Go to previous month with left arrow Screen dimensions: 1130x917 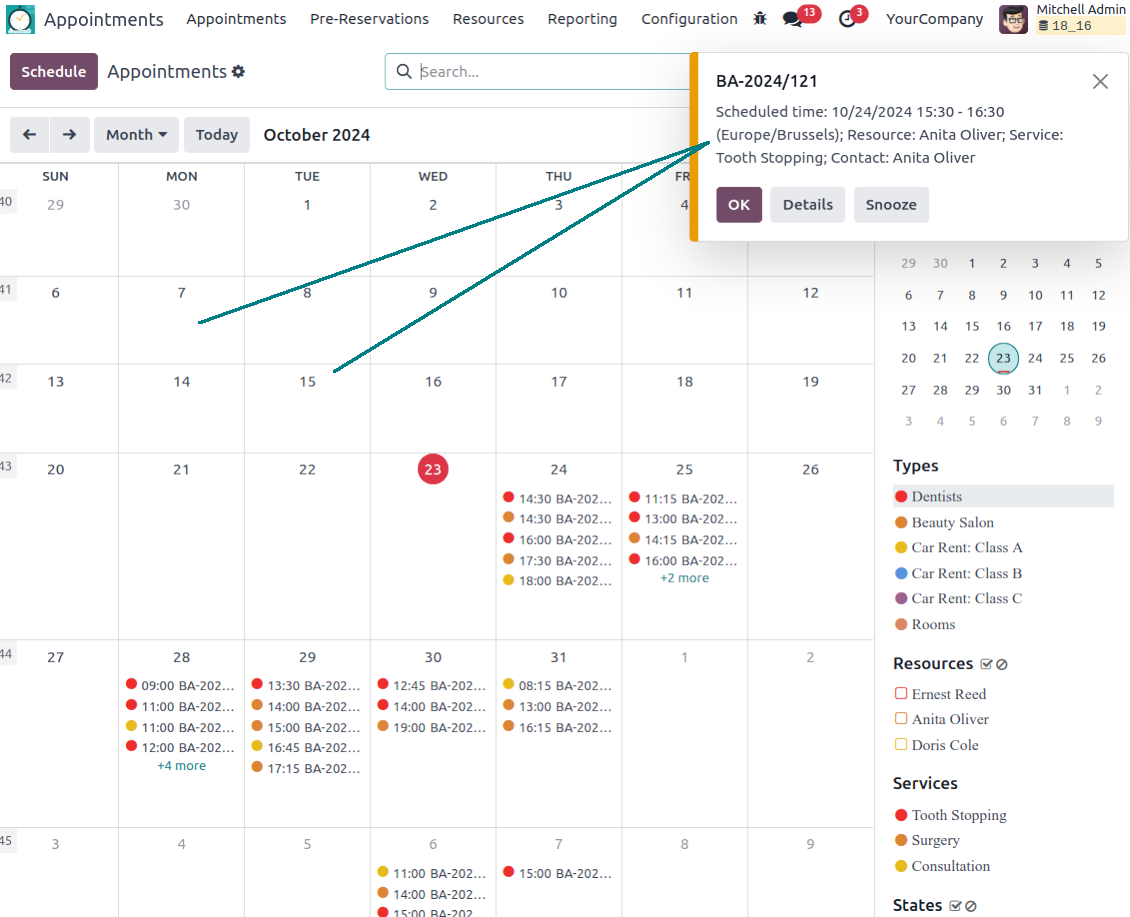pos(30,135)
